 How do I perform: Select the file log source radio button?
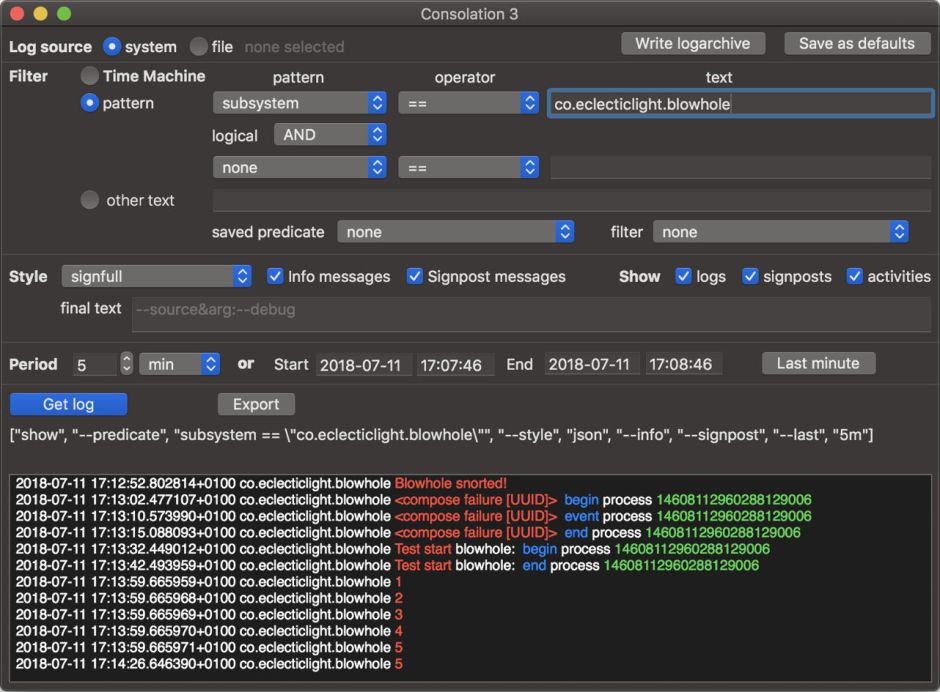coord(199,47)
